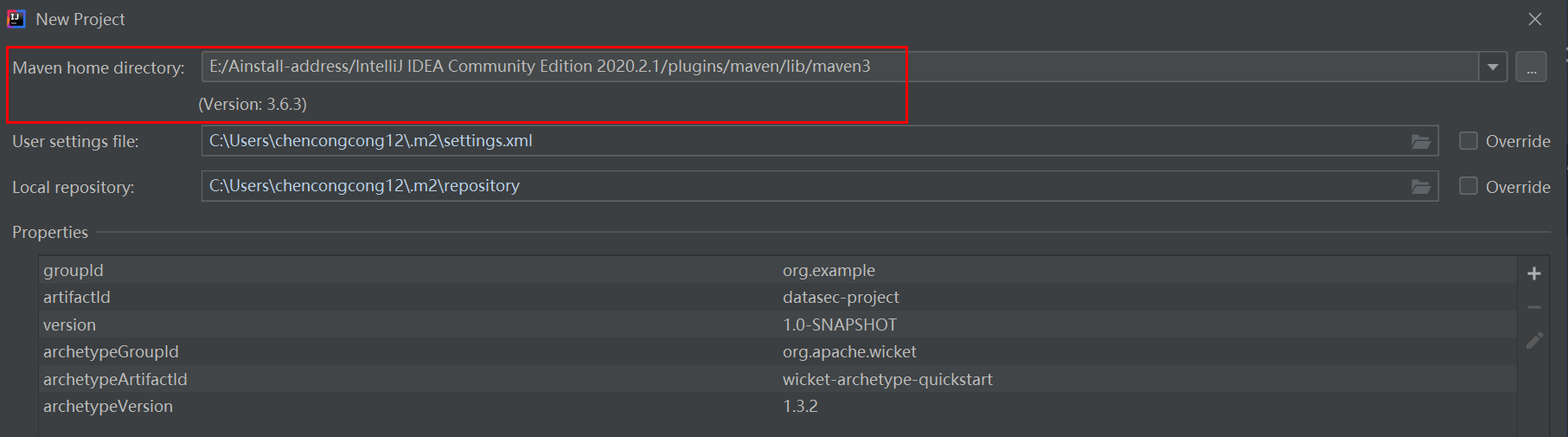Select the archetypeGroupId property row
The image size is (1568, 437).
(778, 351)
